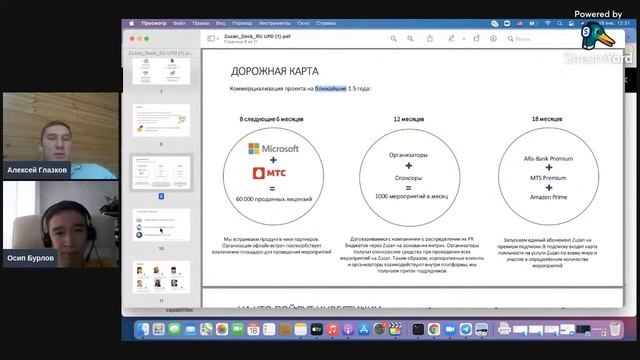Screen dimensions: 640x360
Task: Select page 11 thumbnail with team portraits
Action: pos(161,277)
